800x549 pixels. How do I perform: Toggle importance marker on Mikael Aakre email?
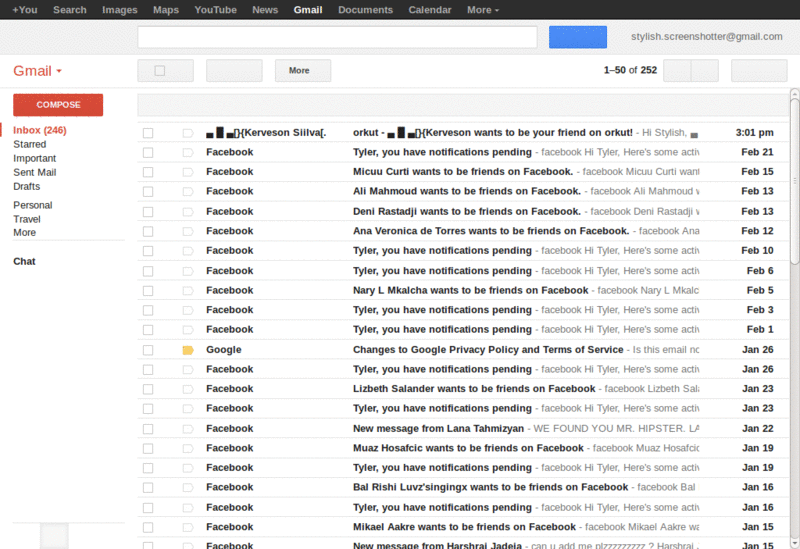point(188,528)
